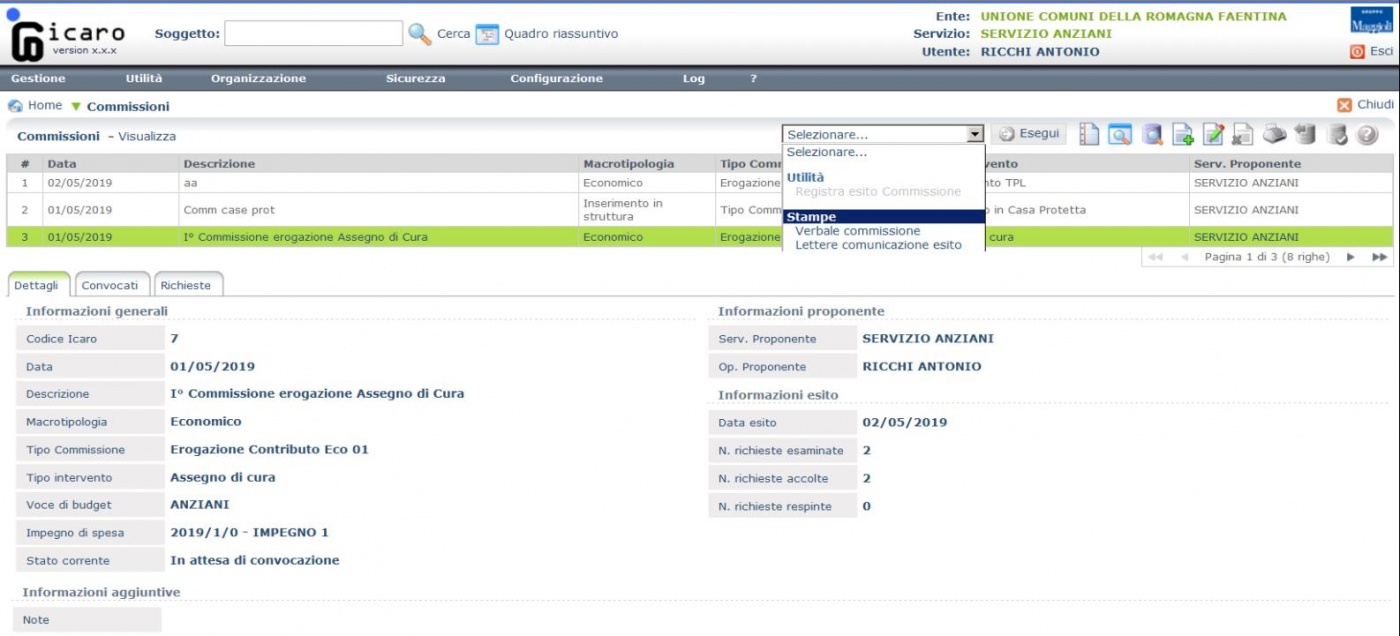The image size is (1400, 636).
Task: Switch to the Richieste tab
Action: coord(187,285)
